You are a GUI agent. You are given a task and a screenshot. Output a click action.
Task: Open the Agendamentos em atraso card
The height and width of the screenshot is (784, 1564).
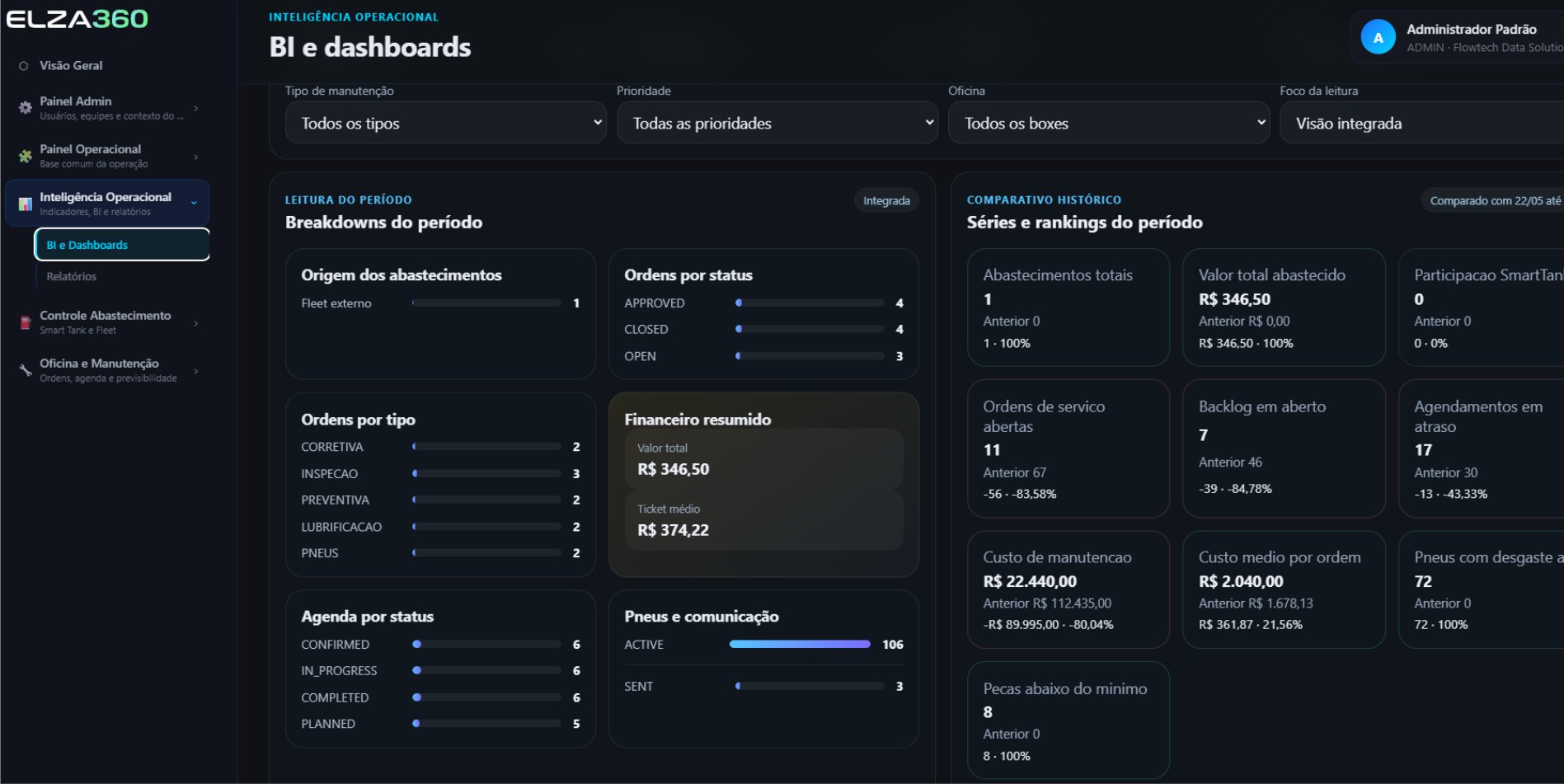[1482, 448]
